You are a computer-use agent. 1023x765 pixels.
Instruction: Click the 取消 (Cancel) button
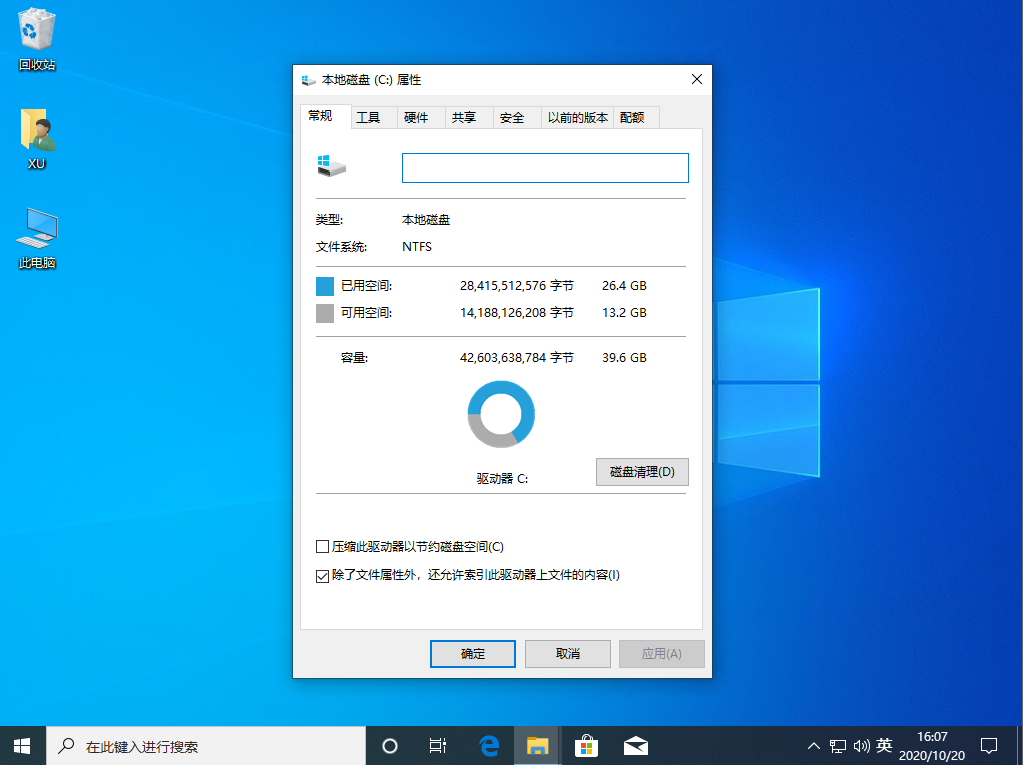568,653
